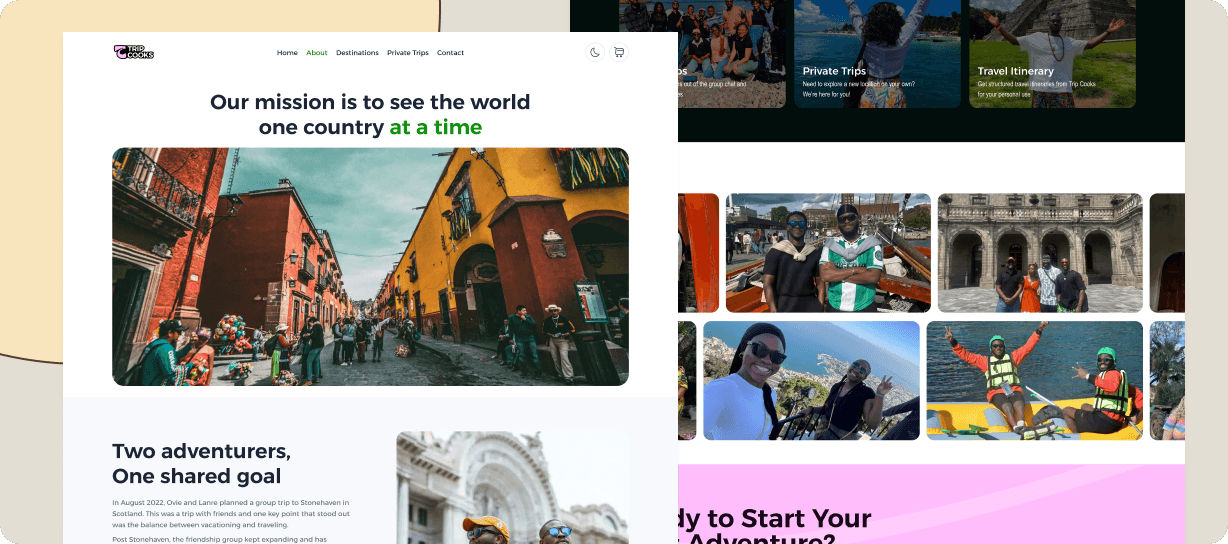The width and height of the screenshot is (1228, 544).
Task: Click 'Need to explore a new location' text
Action: click(858, 90)
